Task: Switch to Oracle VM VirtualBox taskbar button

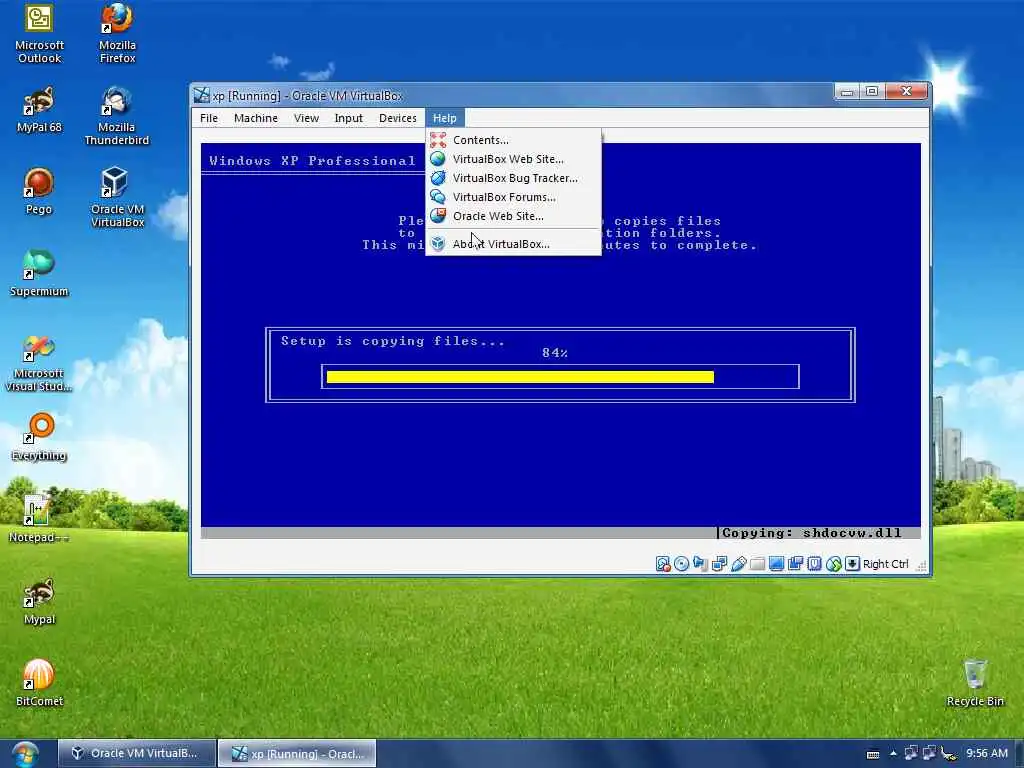Action: pyautogui.click(x=136, y=753)
